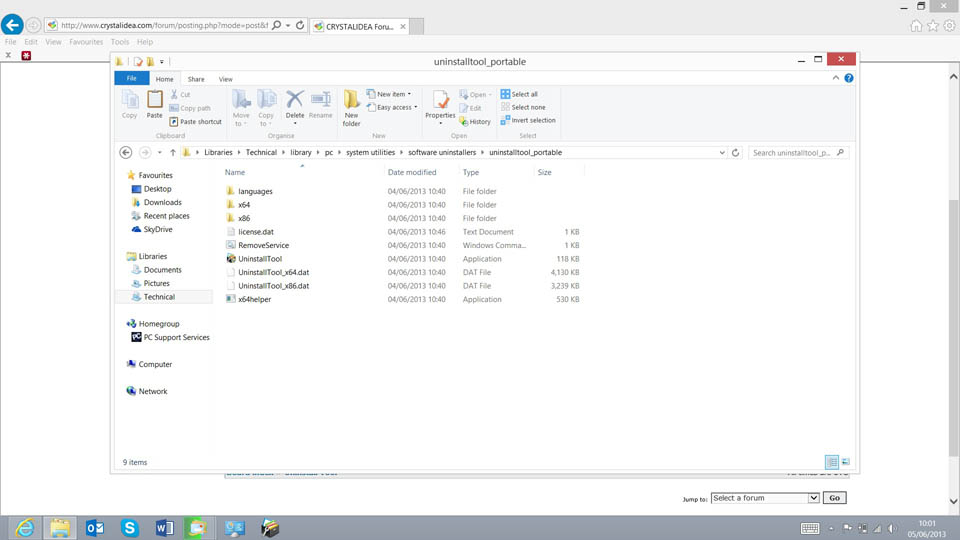Open the 'Select a forum' dropdown

point(765,498)
